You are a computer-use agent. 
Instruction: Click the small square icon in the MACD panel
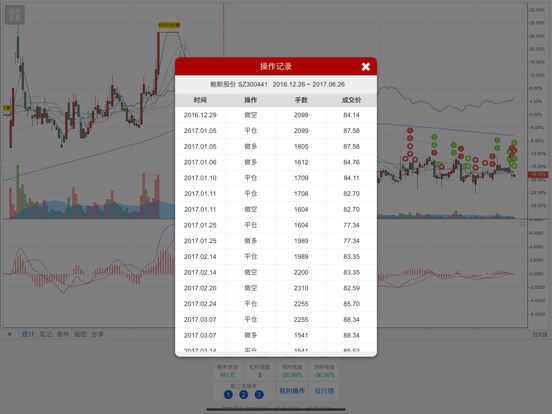coord(522,224)
